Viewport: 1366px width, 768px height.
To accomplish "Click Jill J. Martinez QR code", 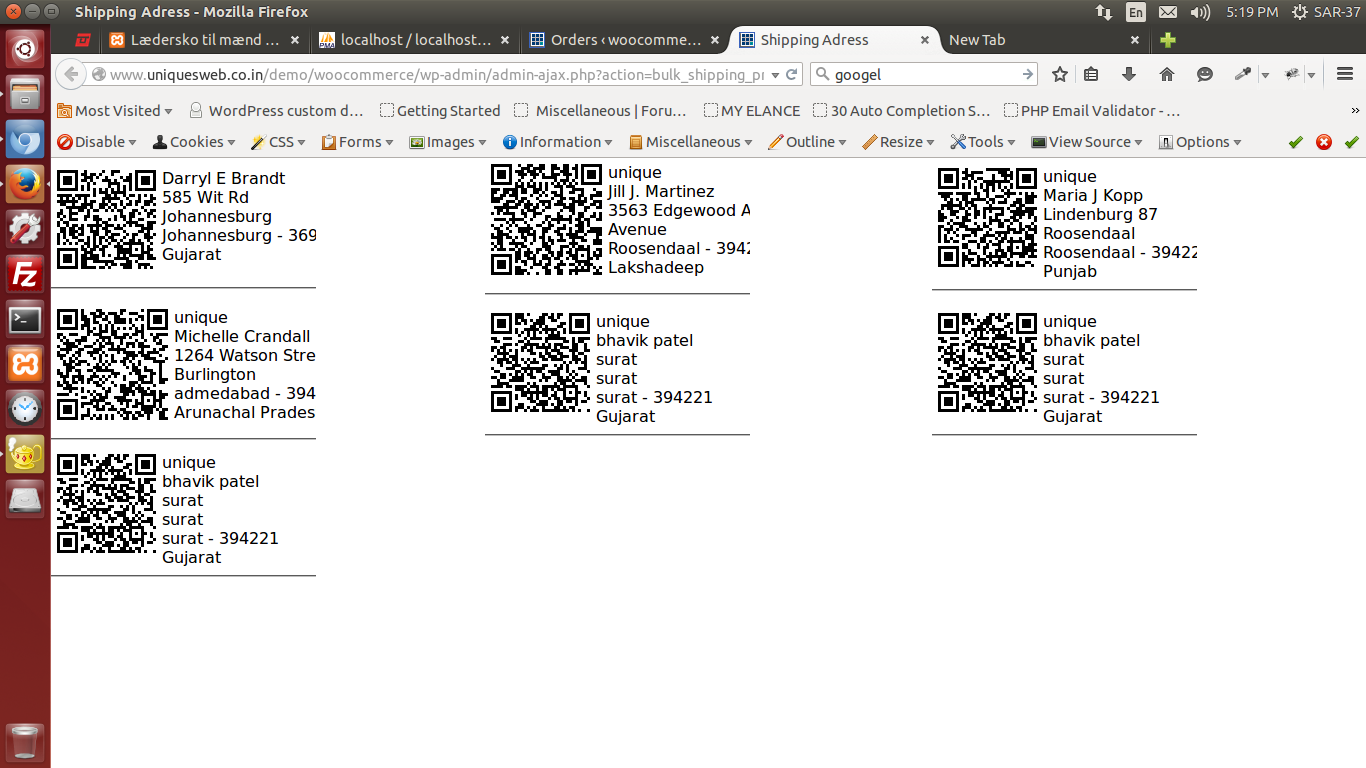I will (x=546, y=219).
